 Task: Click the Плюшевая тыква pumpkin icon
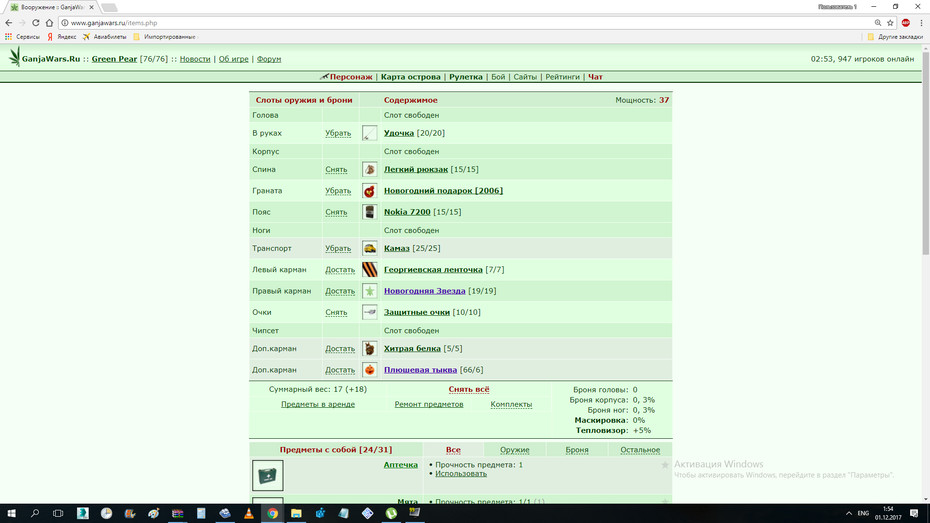(x=370, y=370)
